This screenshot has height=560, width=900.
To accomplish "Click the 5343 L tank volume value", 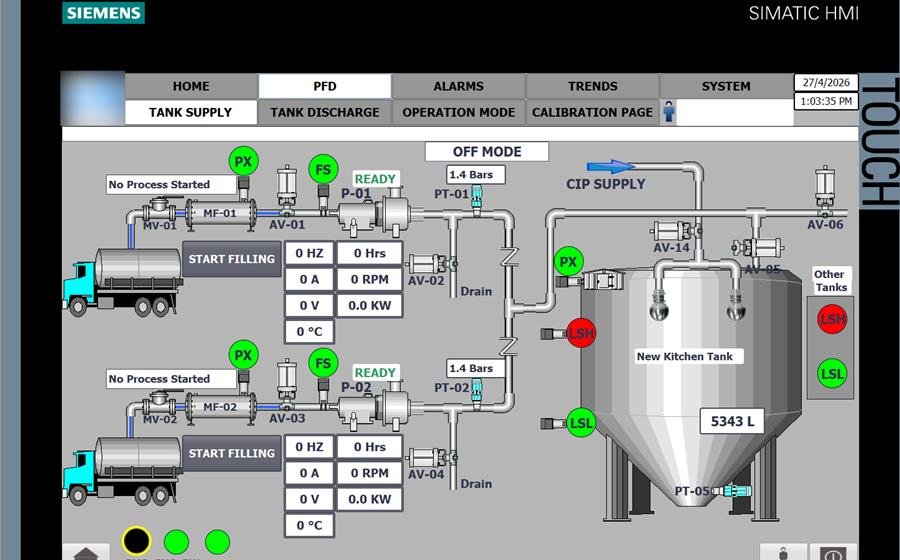I will tap(732, 422).
